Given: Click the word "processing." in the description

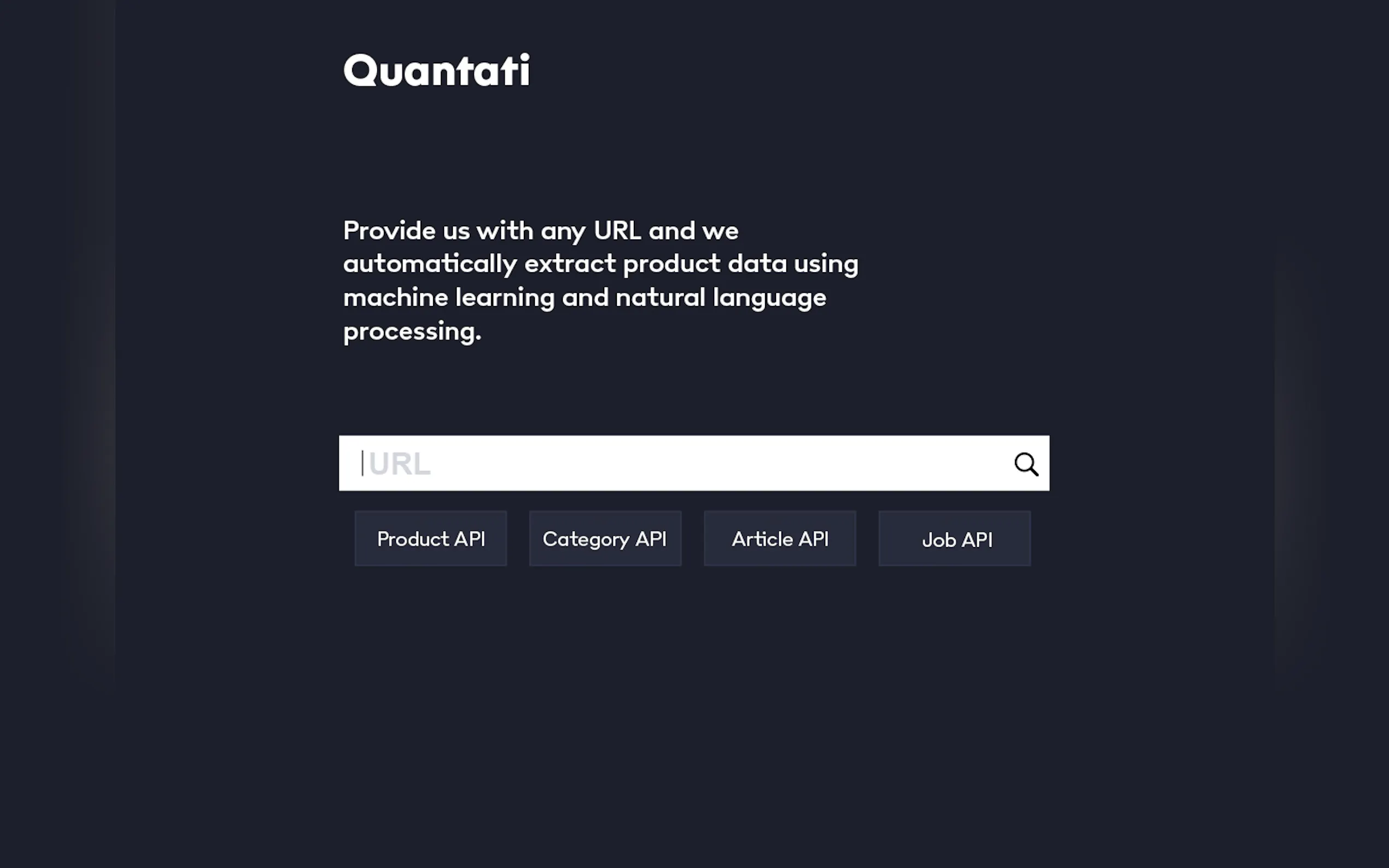Looking at the screenshot, I should coord(412,332).
